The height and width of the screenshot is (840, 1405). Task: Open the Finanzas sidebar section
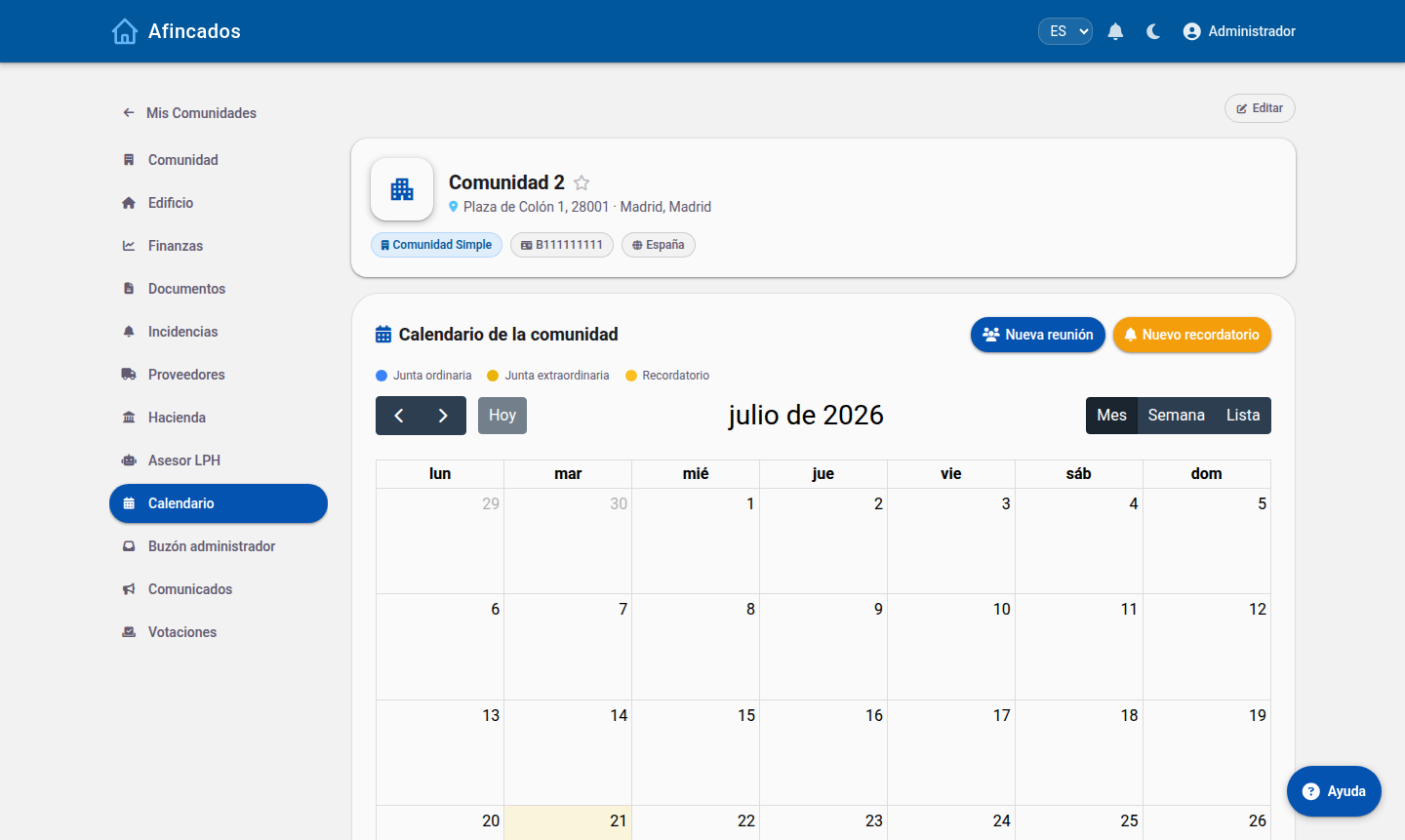pyautogui.click(x=219, y=246)
